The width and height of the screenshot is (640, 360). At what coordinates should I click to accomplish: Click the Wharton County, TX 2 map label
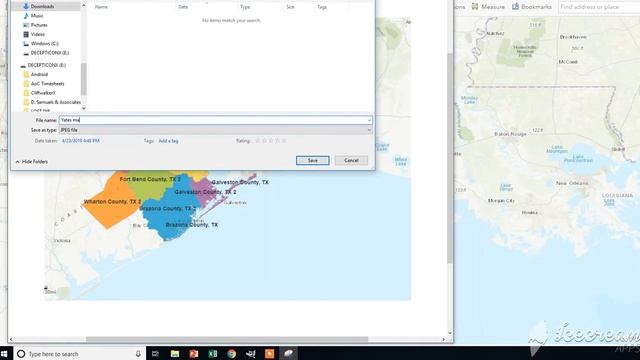pos(113,202)
